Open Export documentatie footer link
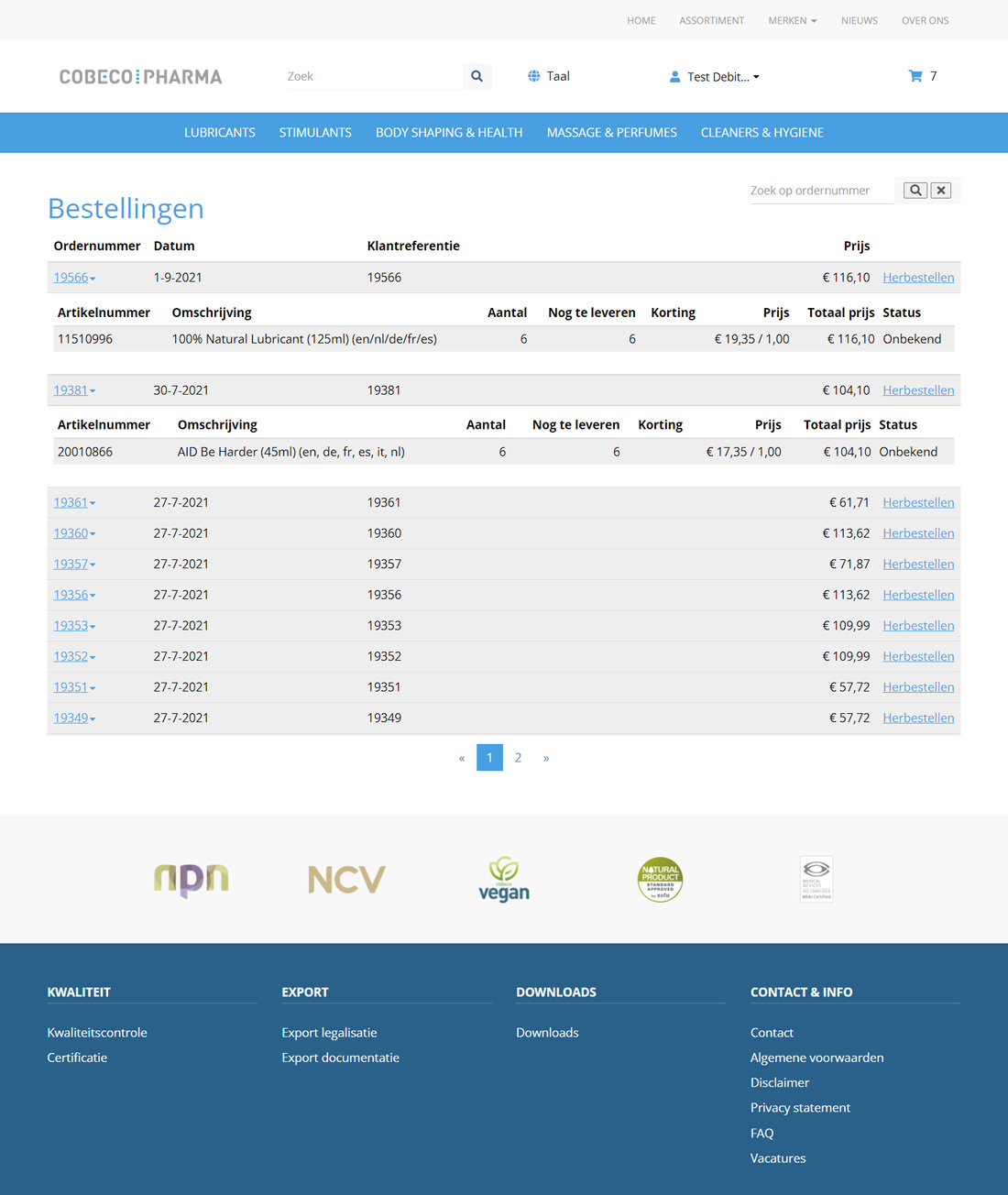The image size is (1008, 1195). 340,1058
